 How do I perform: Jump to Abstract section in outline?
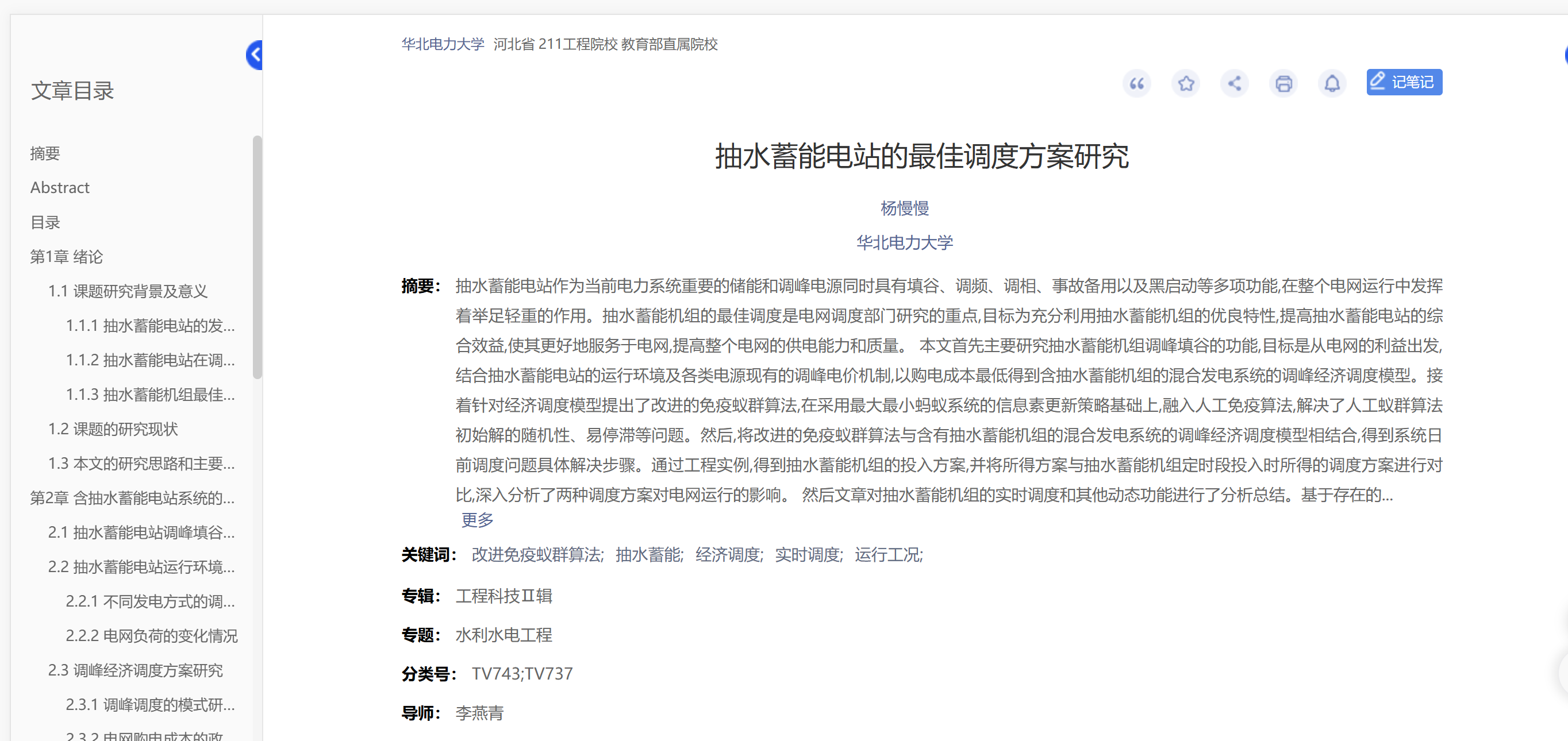pyautogui.click(x=60, y=187)
